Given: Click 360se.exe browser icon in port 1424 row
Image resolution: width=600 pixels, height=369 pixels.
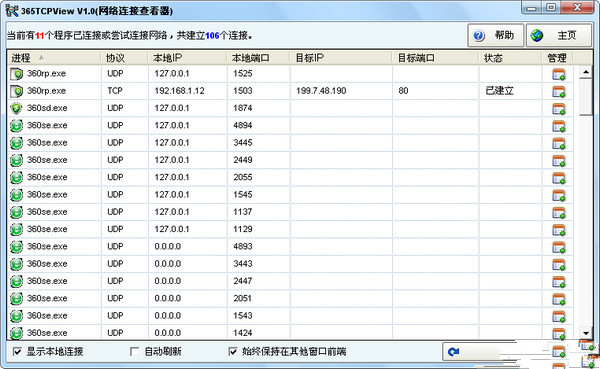Looking at the screenshot, I should click(16, 333).
